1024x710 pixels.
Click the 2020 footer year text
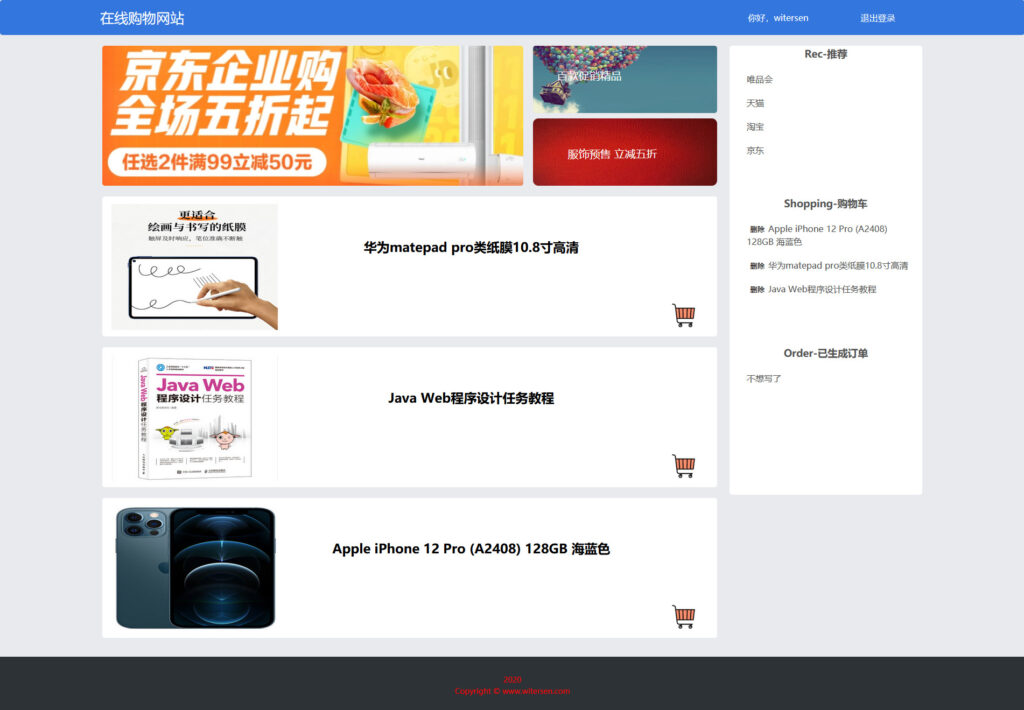(512, 680)
